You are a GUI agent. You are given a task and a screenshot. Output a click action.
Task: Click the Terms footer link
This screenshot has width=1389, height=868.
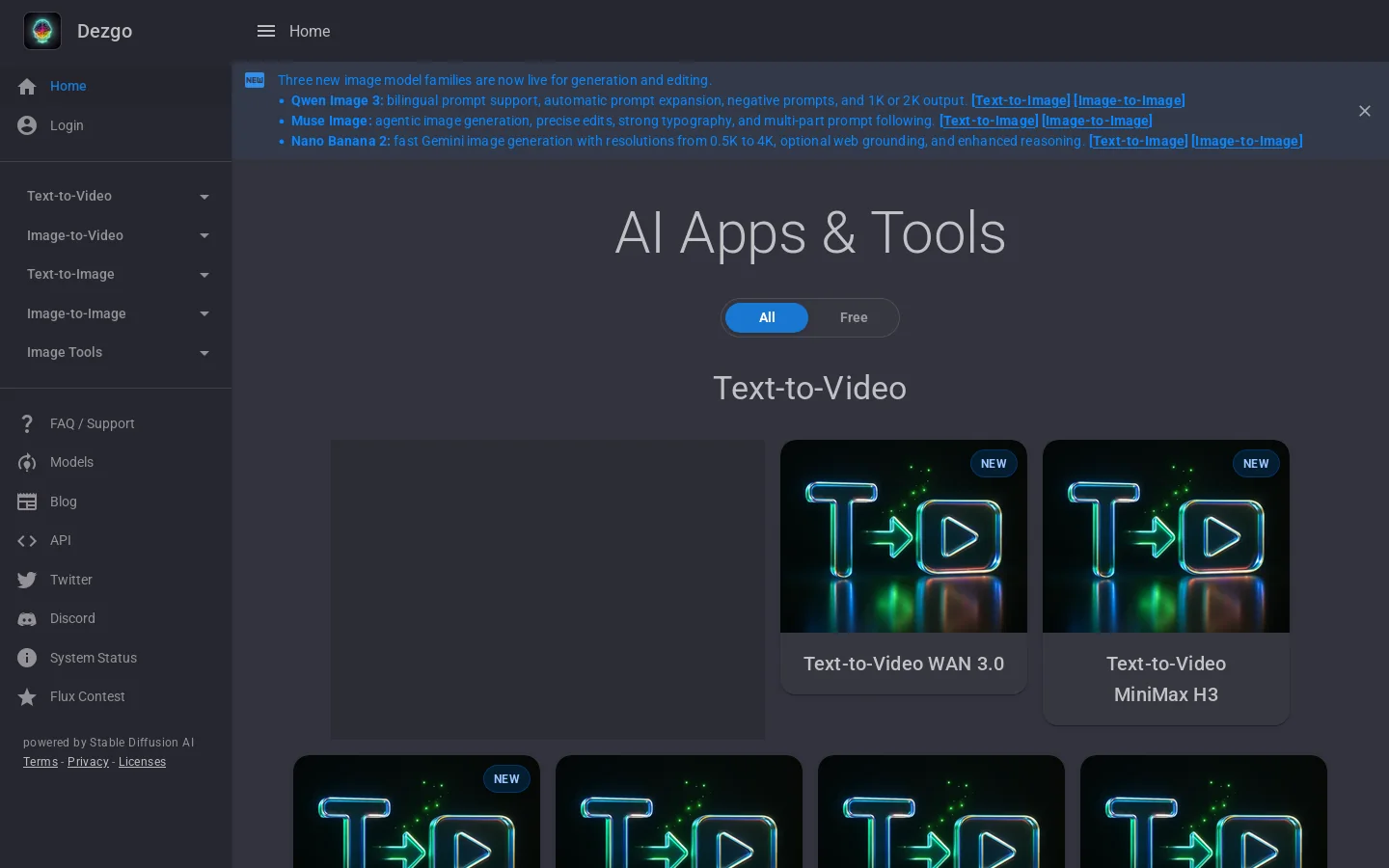(x=41, y=762)
